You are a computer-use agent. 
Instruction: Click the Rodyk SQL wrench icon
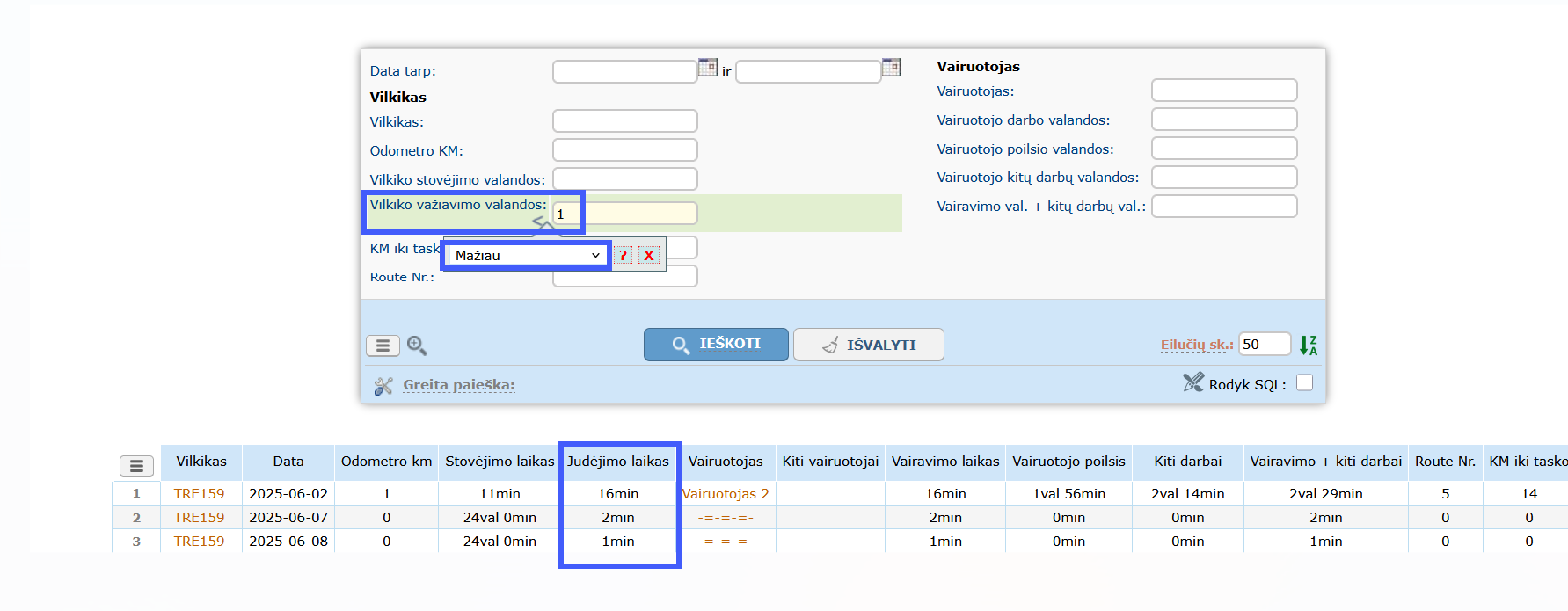pos(1193,382)
